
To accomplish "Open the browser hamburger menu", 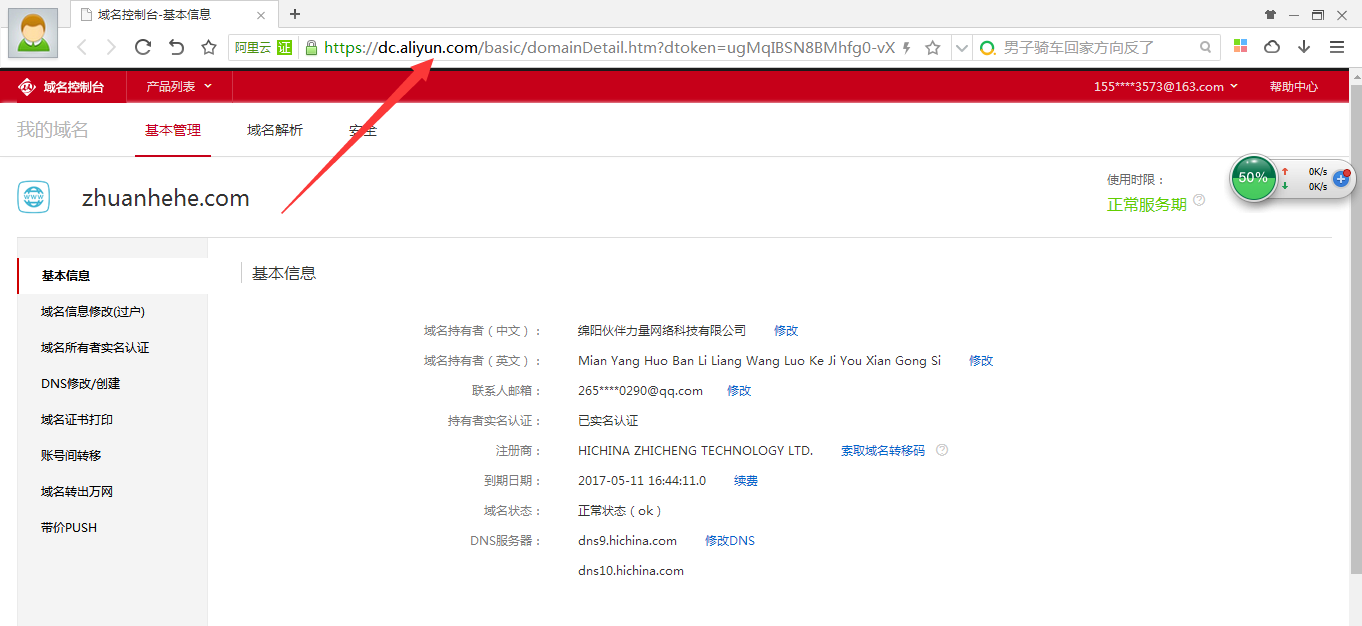I will pyautogui.click(x=1337, y=47).
